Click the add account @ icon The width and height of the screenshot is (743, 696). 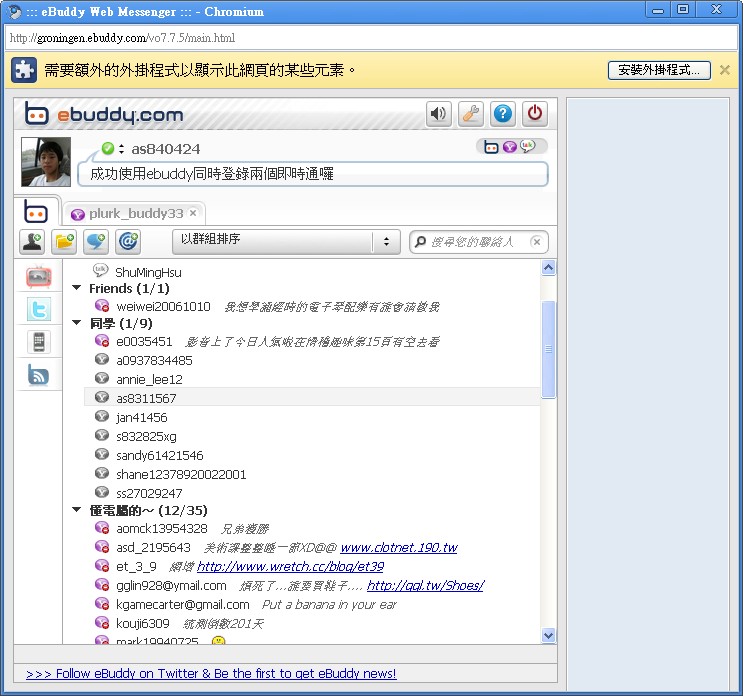coord(128,241)
